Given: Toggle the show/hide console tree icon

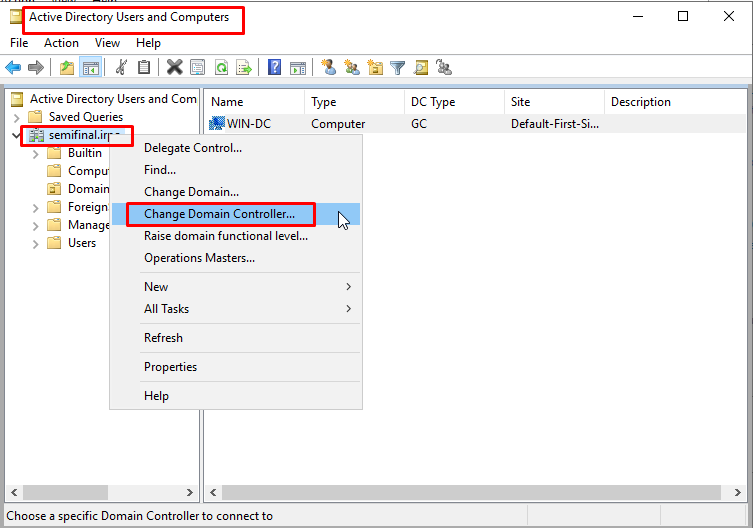Looking at the screenshot, I should click(91, 68).
